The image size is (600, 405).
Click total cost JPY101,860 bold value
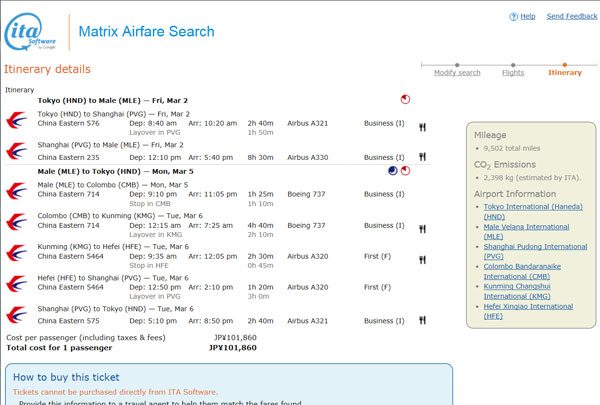(233, 348)
